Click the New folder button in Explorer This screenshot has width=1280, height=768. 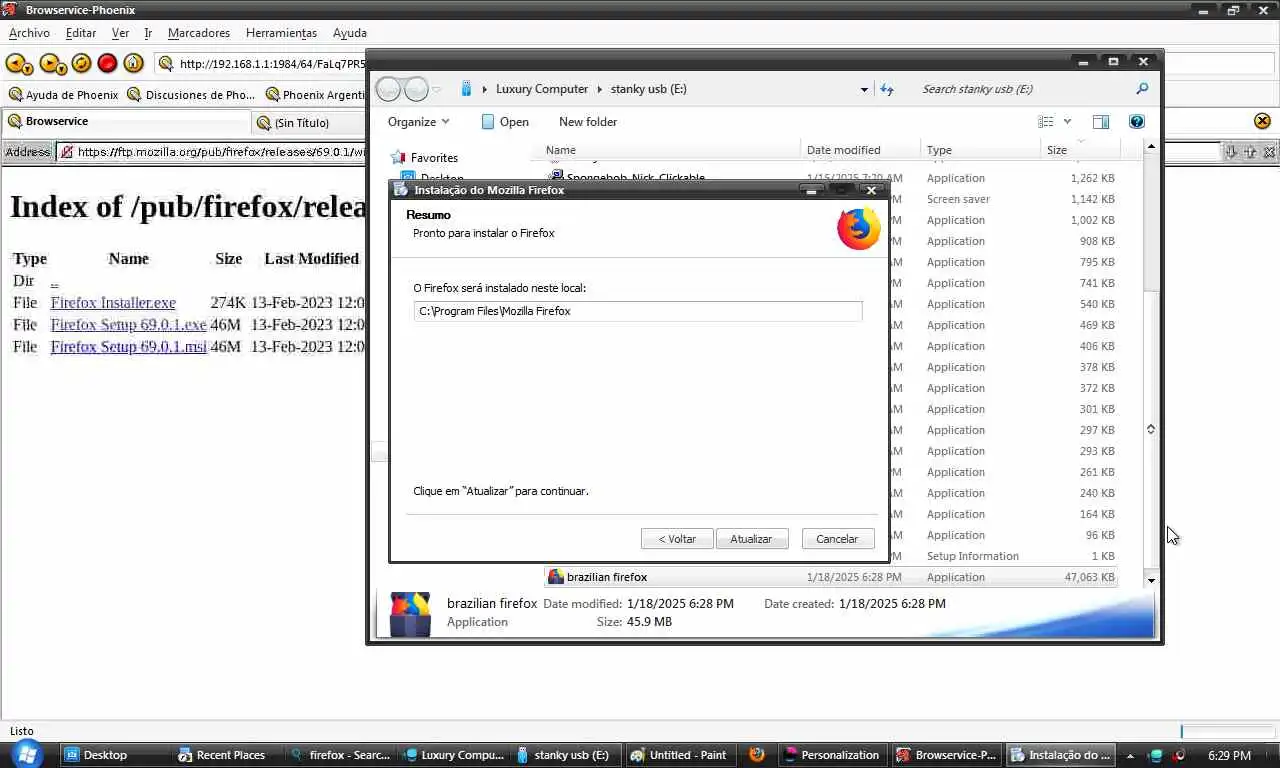point(588,122)
